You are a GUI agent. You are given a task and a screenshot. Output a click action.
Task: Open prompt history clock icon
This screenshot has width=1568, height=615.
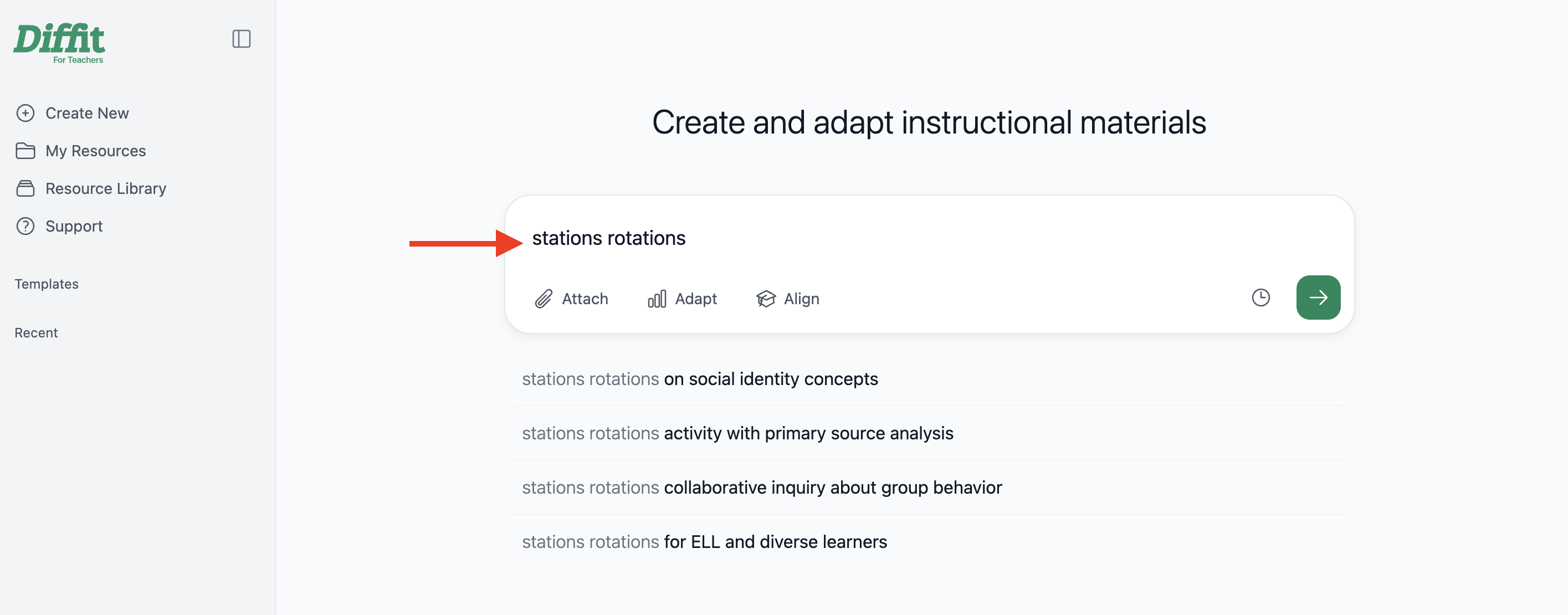[1260, 298]
